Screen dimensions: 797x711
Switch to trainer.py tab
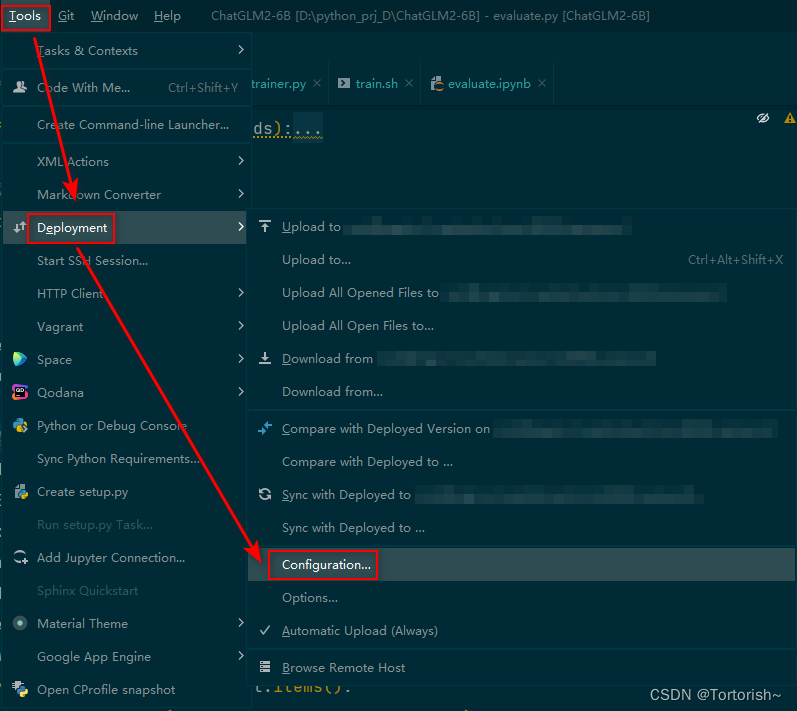(x=279, y=84)
